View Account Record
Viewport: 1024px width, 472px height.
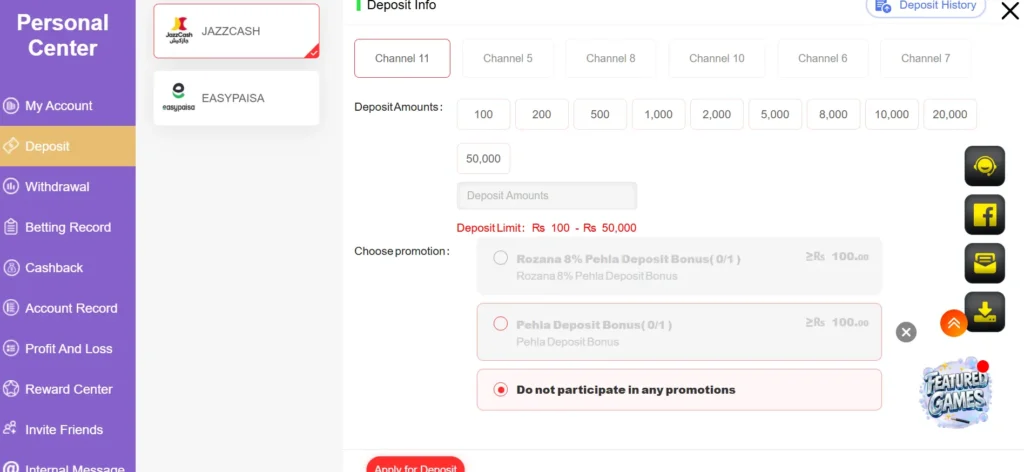tap(68, 308)
